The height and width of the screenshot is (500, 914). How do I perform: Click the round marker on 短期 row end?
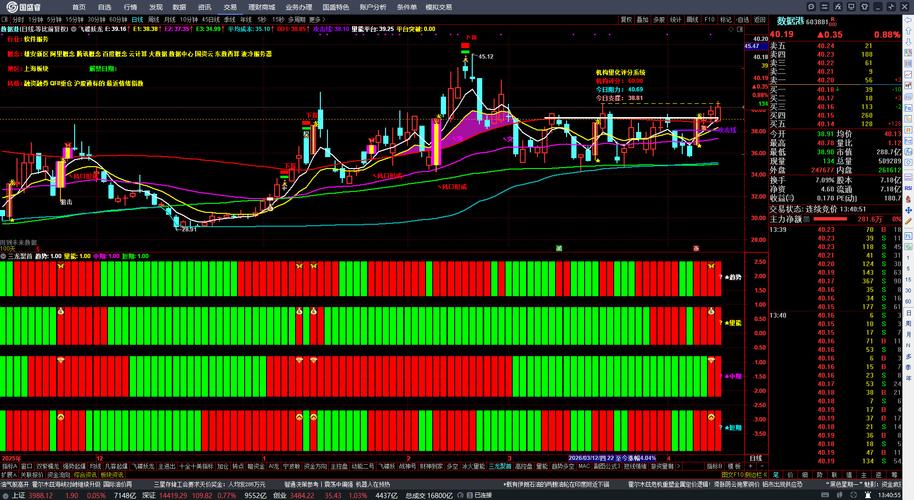point(711,417)
